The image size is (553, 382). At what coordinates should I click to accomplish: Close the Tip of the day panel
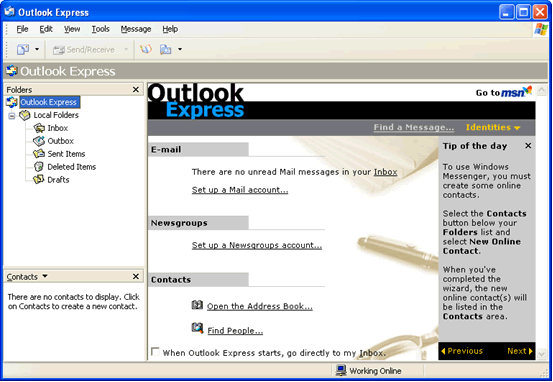(x=528, y=145)
